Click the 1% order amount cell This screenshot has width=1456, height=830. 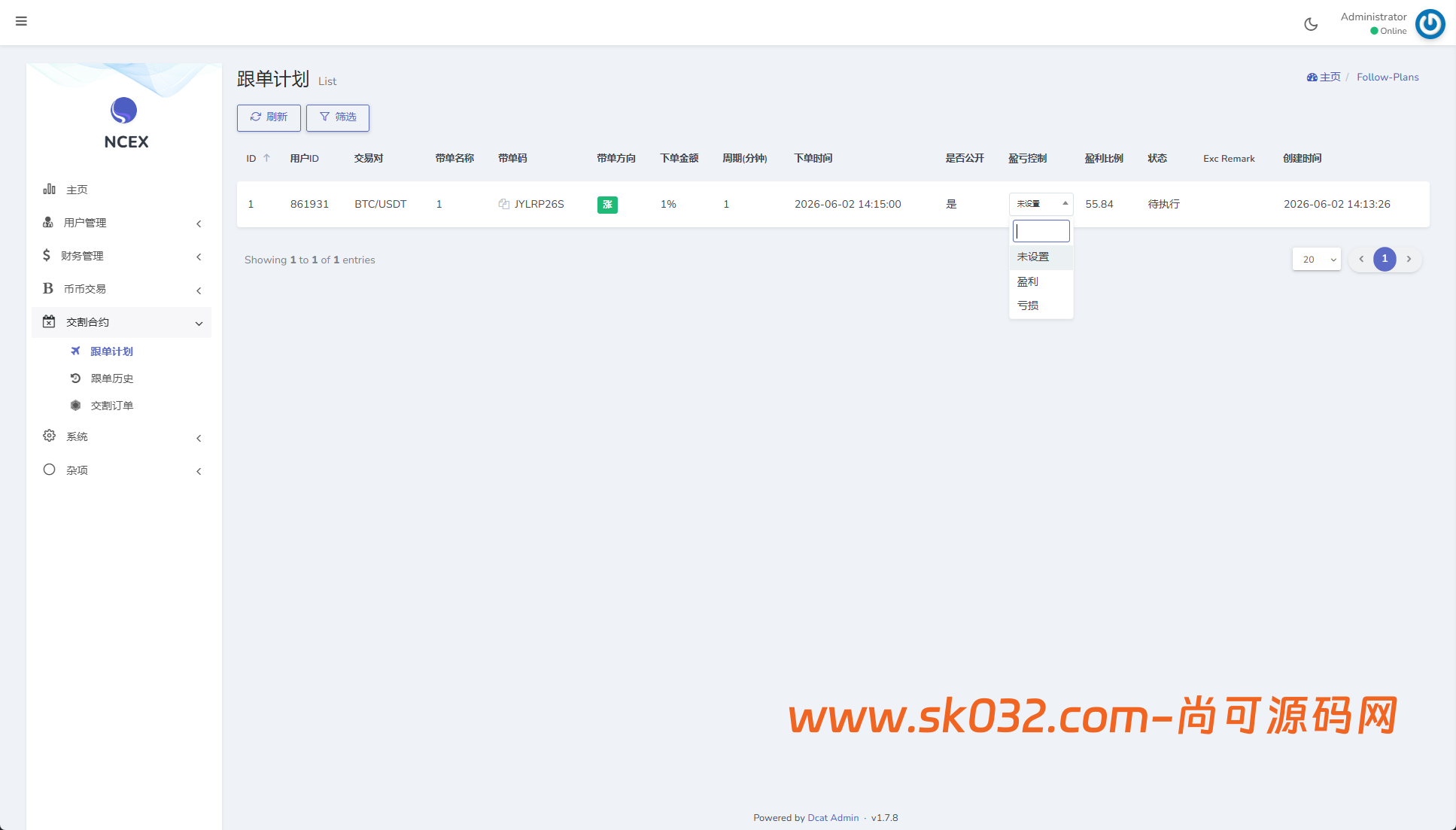[668, 204]
